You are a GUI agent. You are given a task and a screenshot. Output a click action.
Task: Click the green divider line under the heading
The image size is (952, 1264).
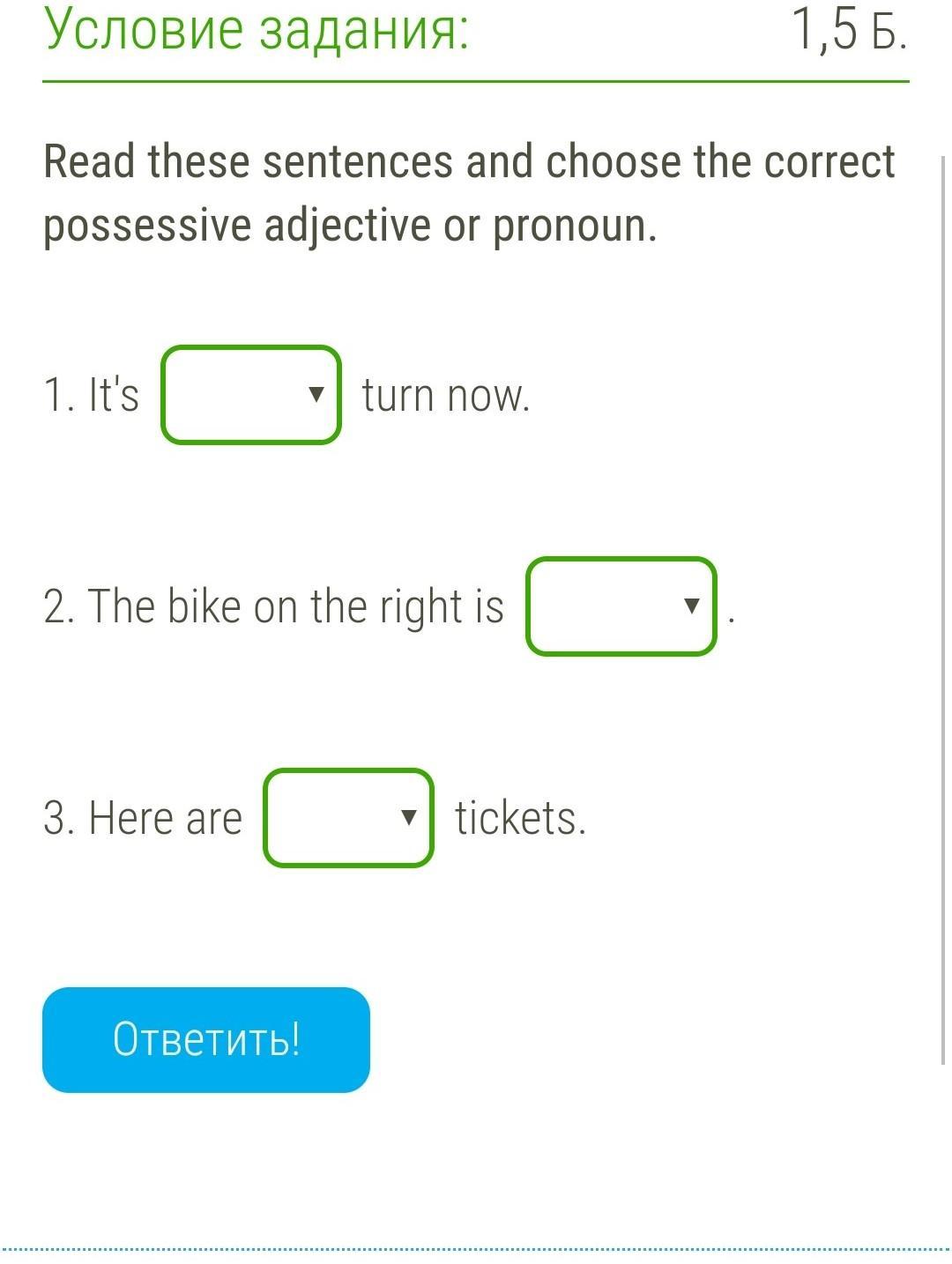[x=476, y=82]
